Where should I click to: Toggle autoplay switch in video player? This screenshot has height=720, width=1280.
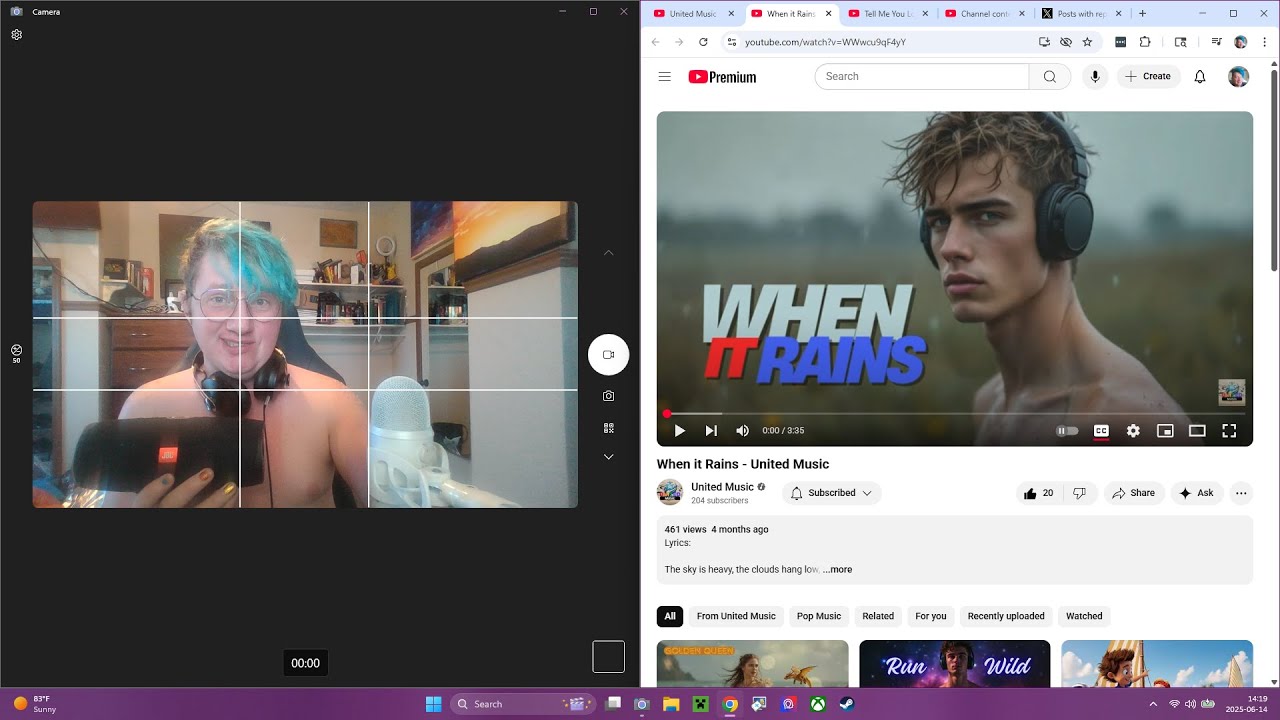point(1068,431)
